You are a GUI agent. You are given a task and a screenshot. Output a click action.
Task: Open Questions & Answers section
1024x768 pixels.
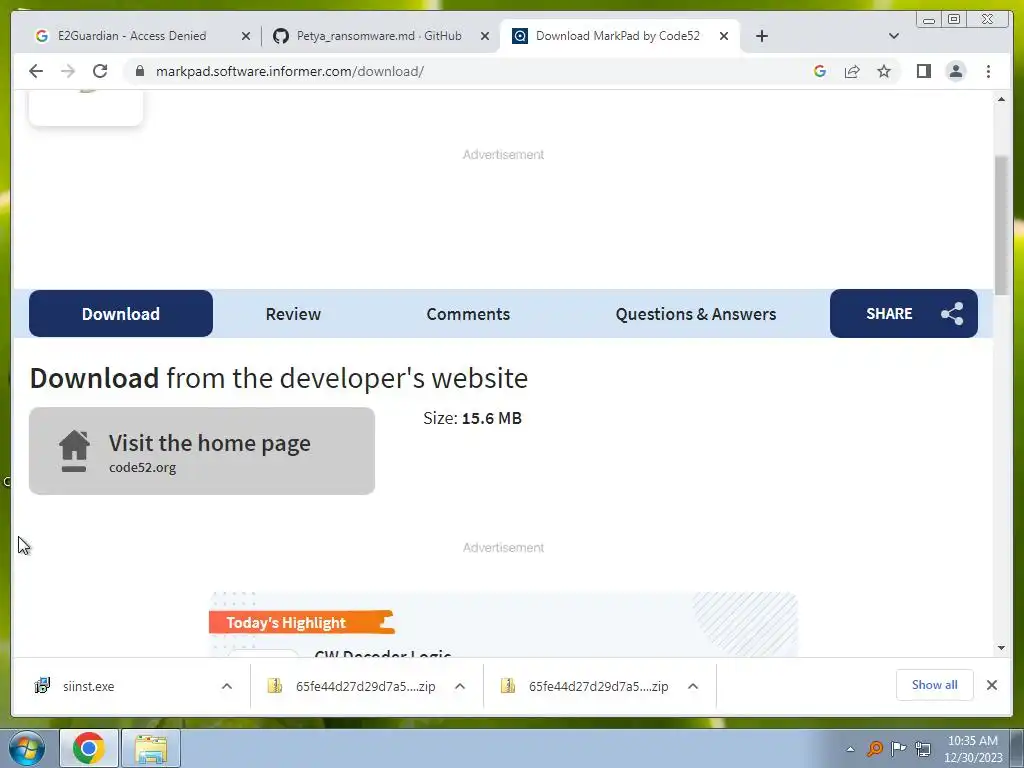696,314
